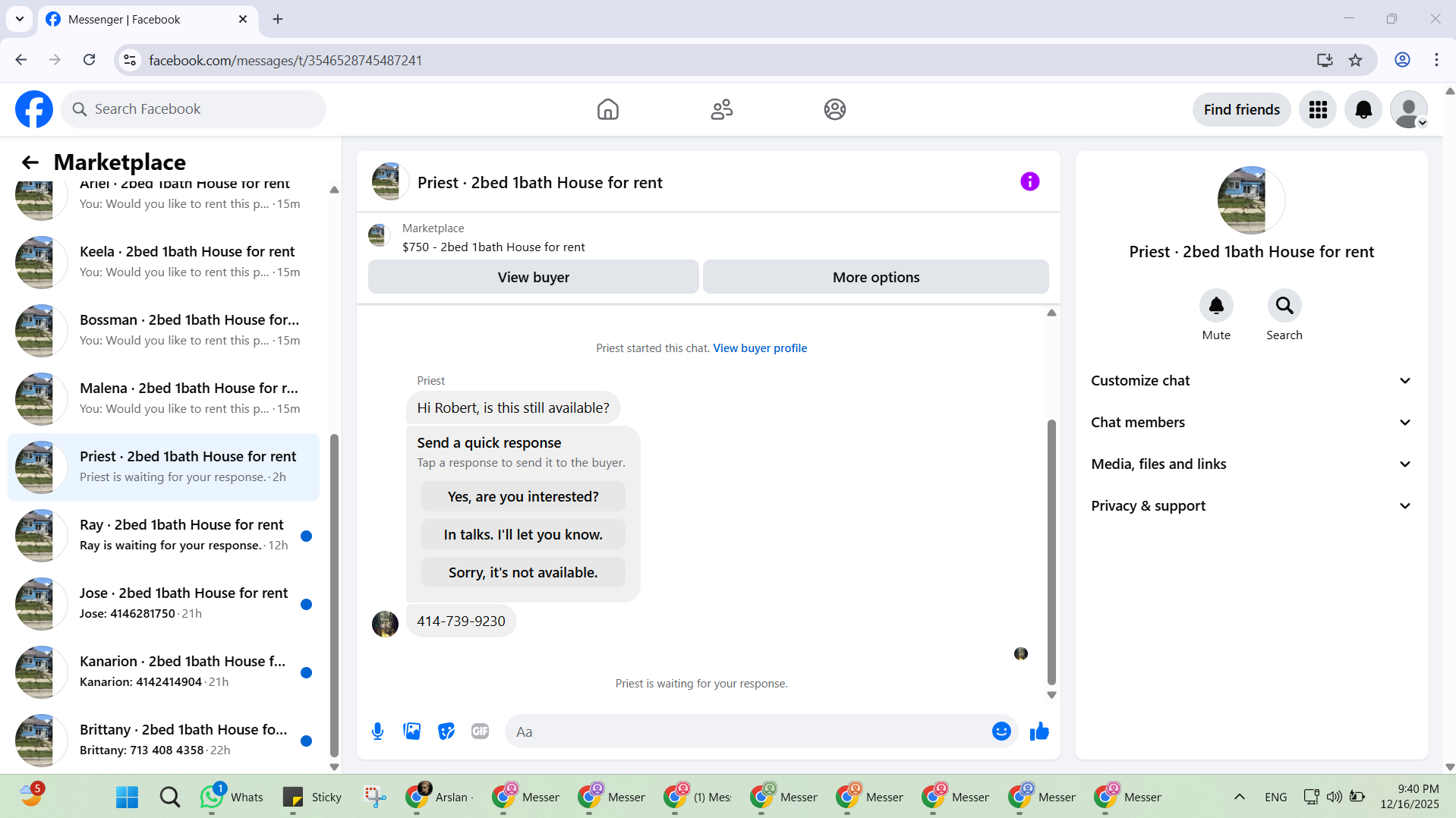
Task: Open Sticky Notes from the taskbar
Action: point(312,797)
